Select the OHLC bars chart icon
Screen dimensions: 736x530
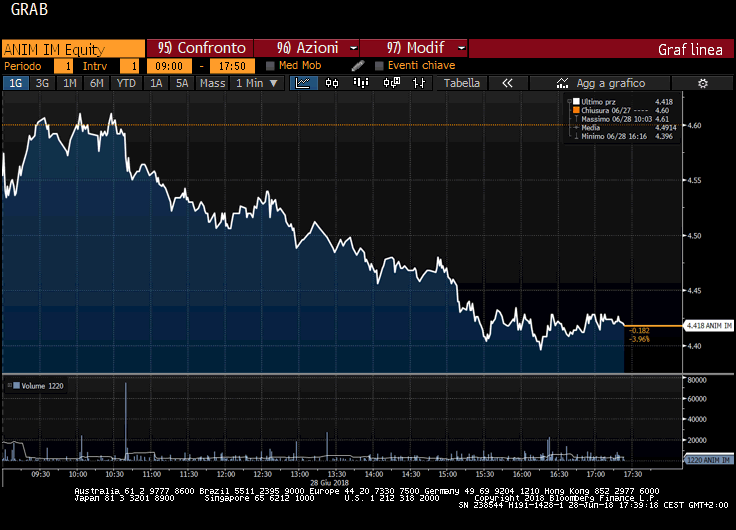419,83
